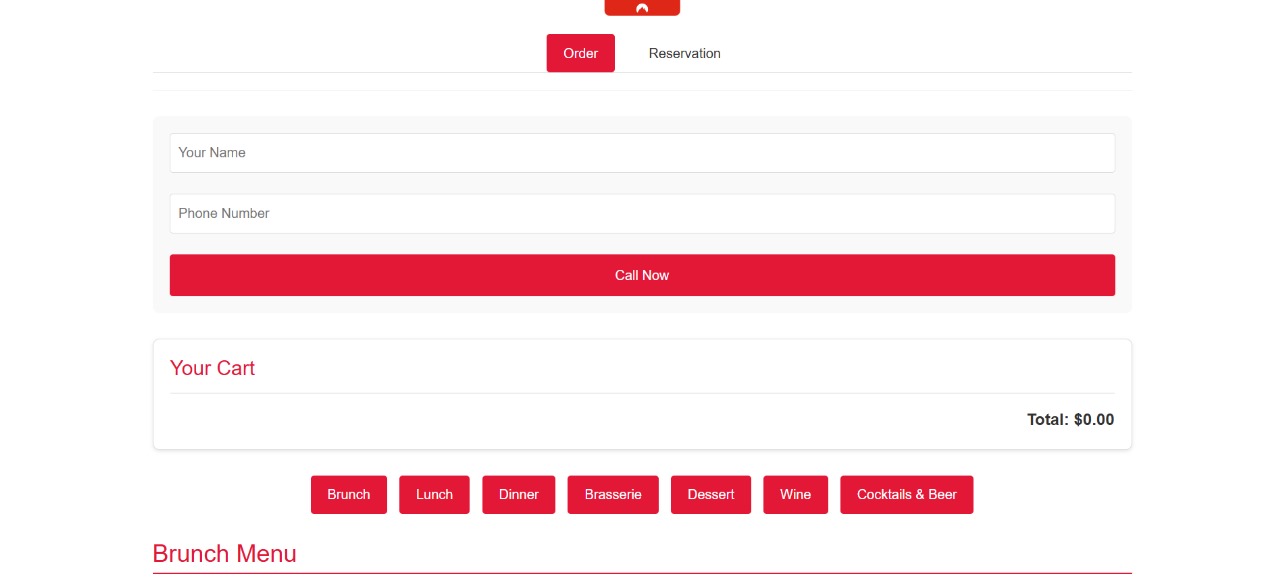The height and width of the screenshot is (586, 1280).
Task: View the Dessert menu
Action: click(711, 495)
